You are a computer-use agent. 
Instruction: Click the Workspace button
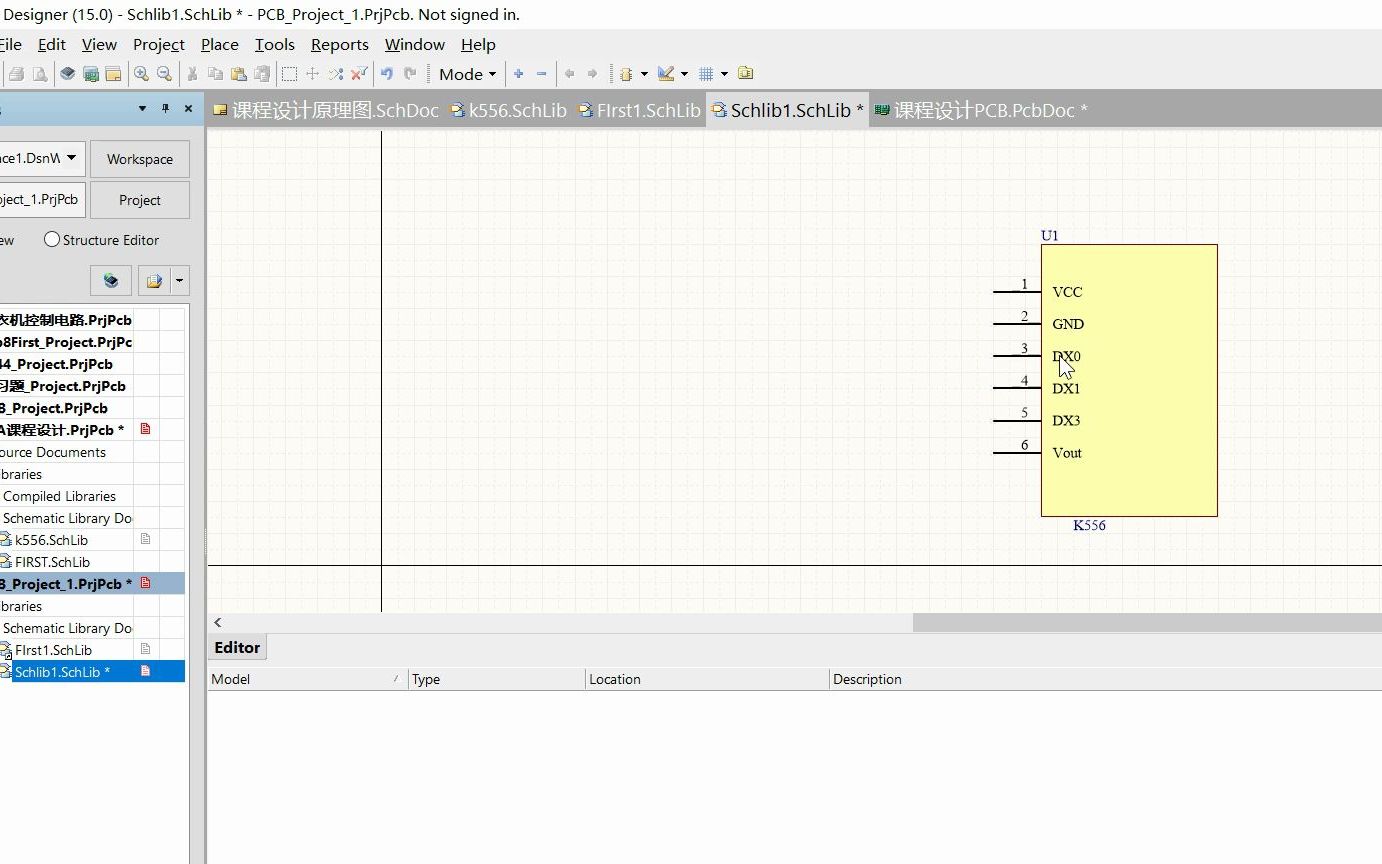[x=139, y=158]
